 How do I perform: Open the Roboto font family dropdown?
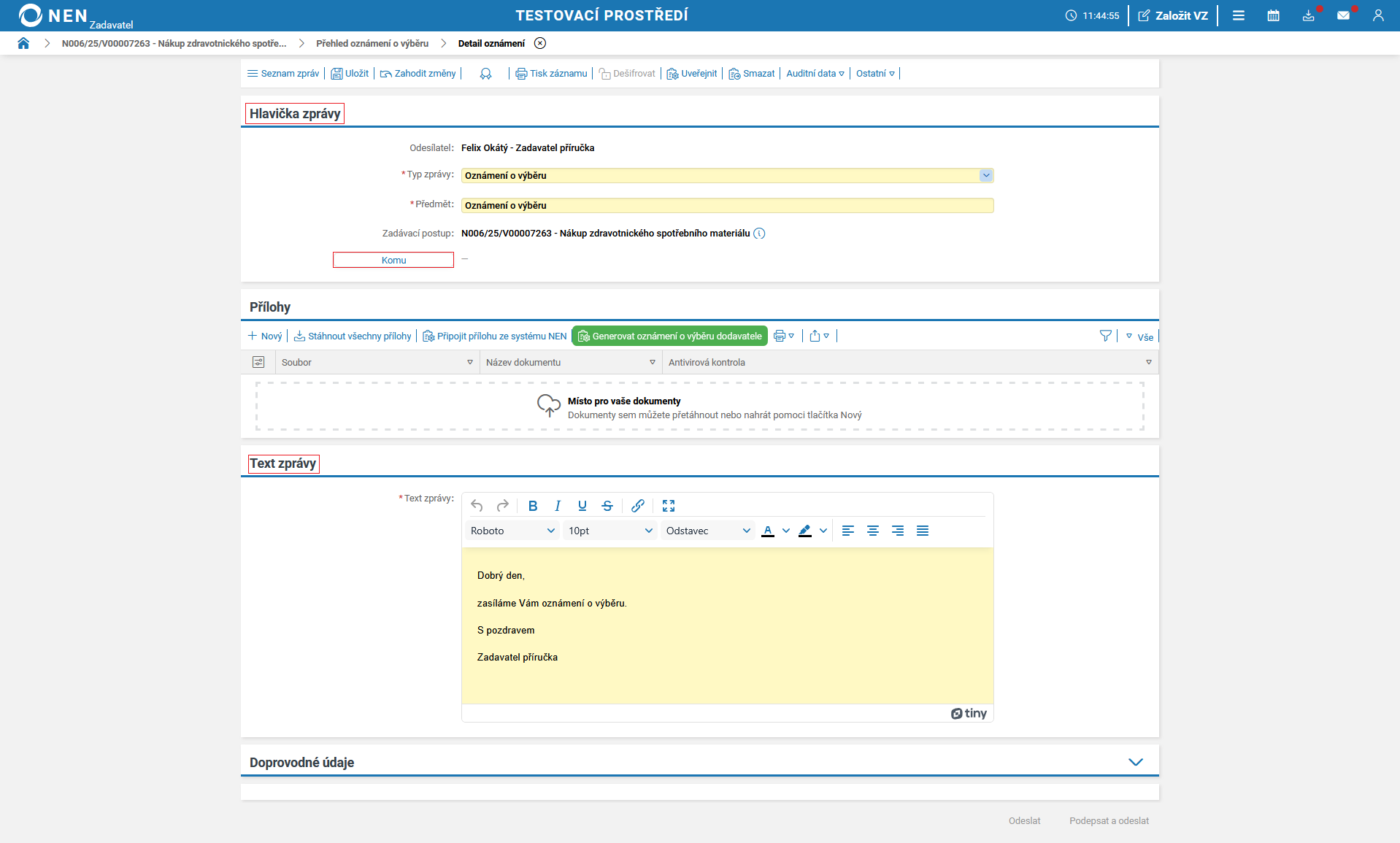coord(512,531)
